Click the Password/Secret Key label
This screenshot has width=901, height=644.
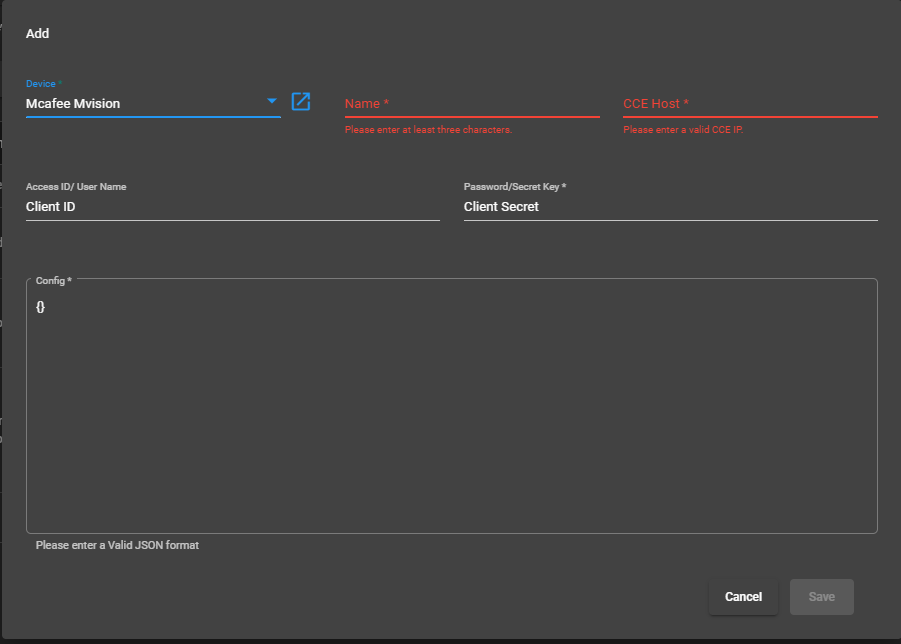pyautogui.click(x=516, y=186)
